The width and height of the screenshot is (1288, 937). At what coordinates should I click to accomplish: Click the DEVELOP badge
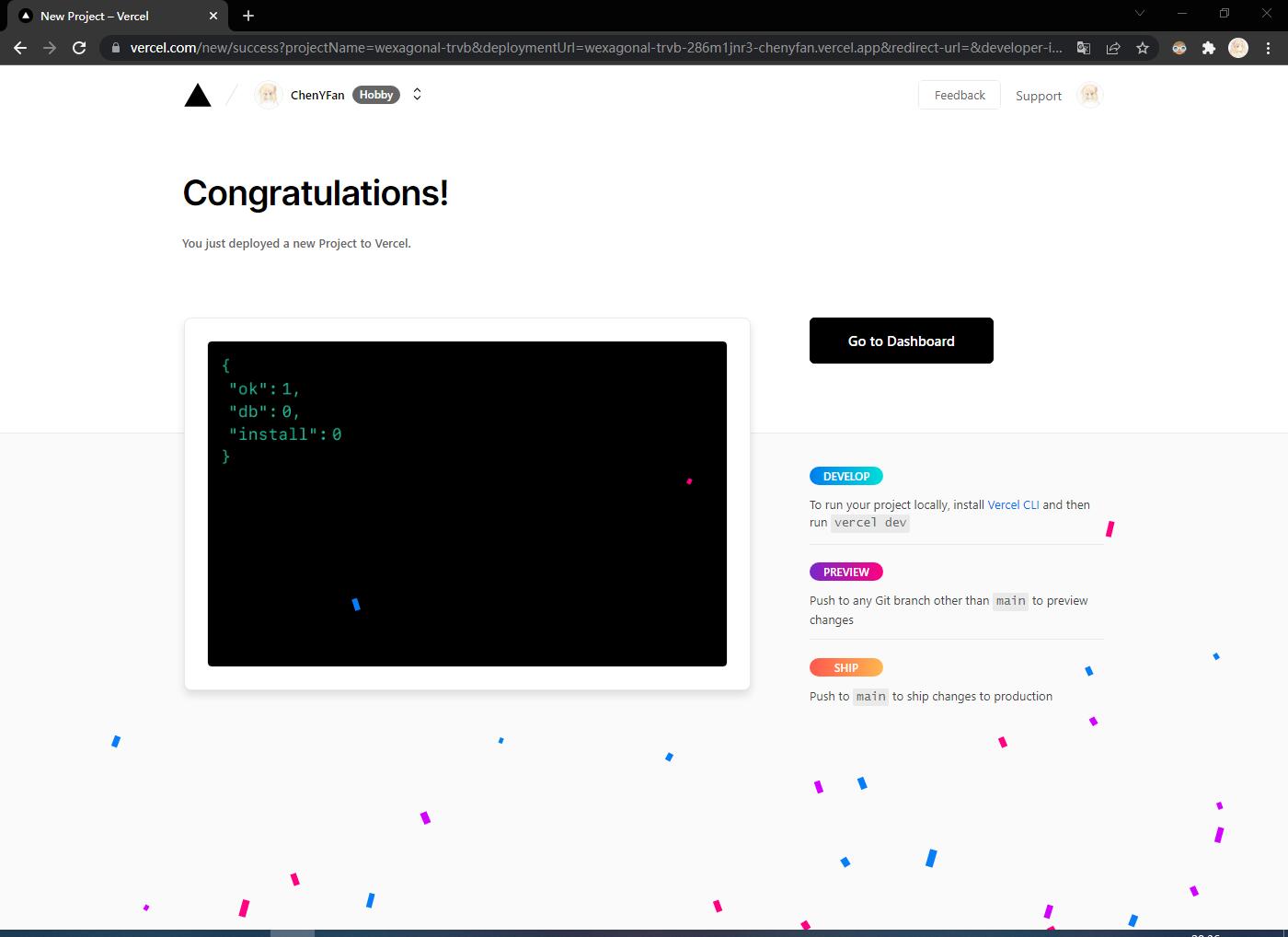[846, 476]
